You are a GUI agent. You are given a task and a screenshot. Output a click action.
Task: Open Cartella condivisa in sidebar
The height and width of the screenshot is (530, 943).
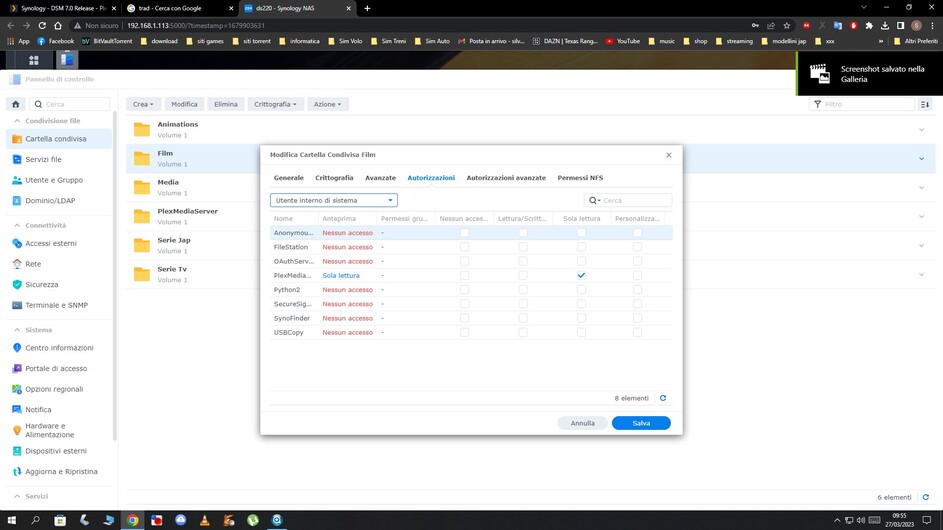[x=59, y=139]
